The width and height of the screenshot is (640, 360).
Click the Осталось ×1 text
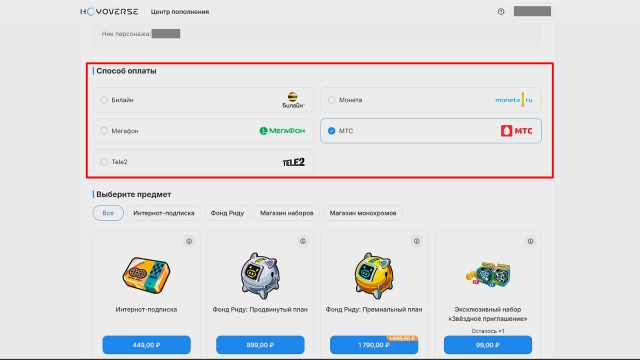click(488, 331)
